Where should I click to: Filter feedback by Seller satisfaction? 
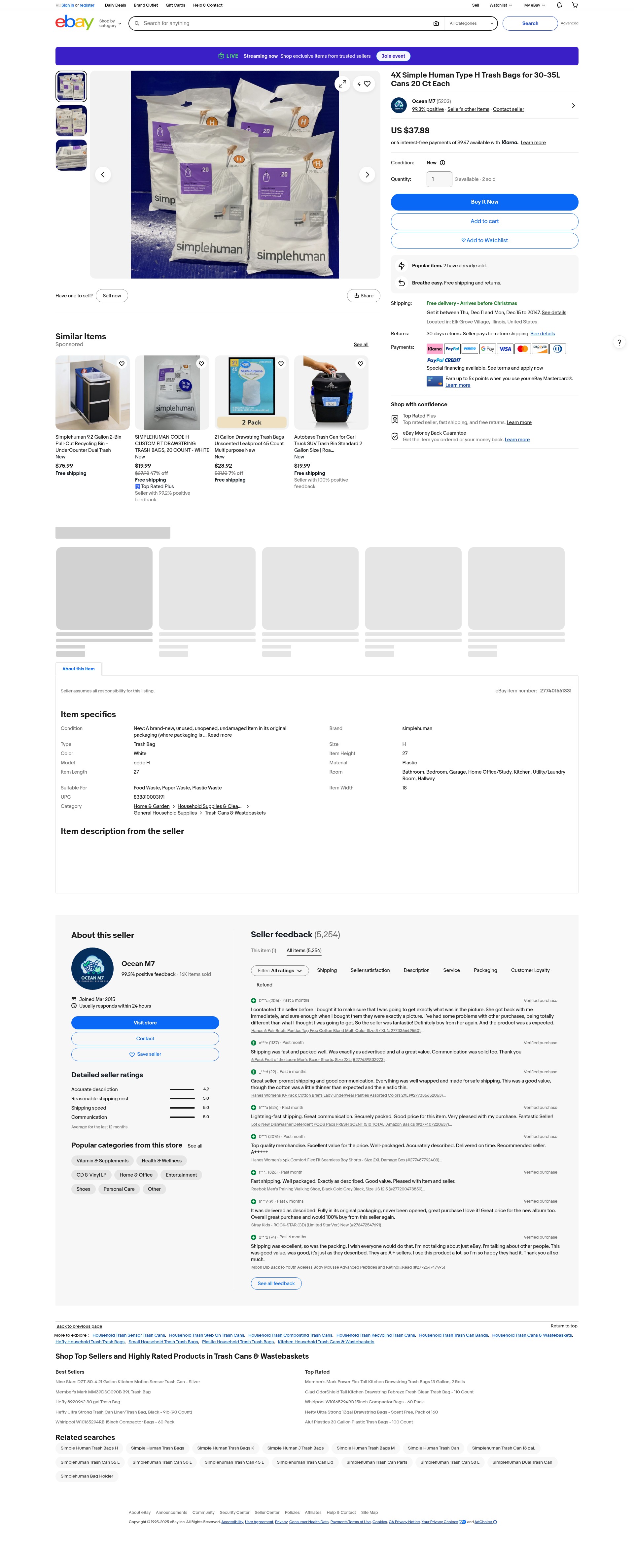coord(370,971)
